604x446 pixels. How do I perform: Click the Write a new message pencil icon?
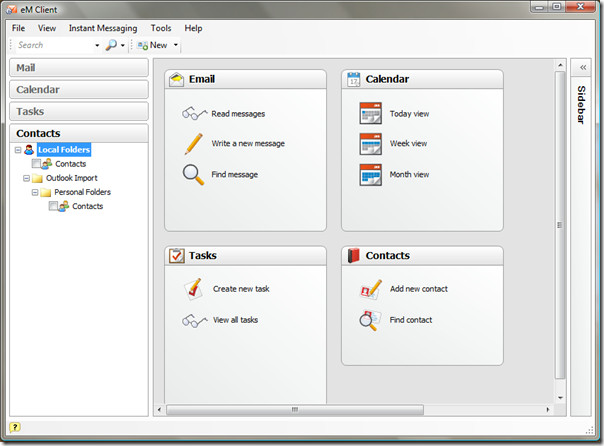(193, 143)
